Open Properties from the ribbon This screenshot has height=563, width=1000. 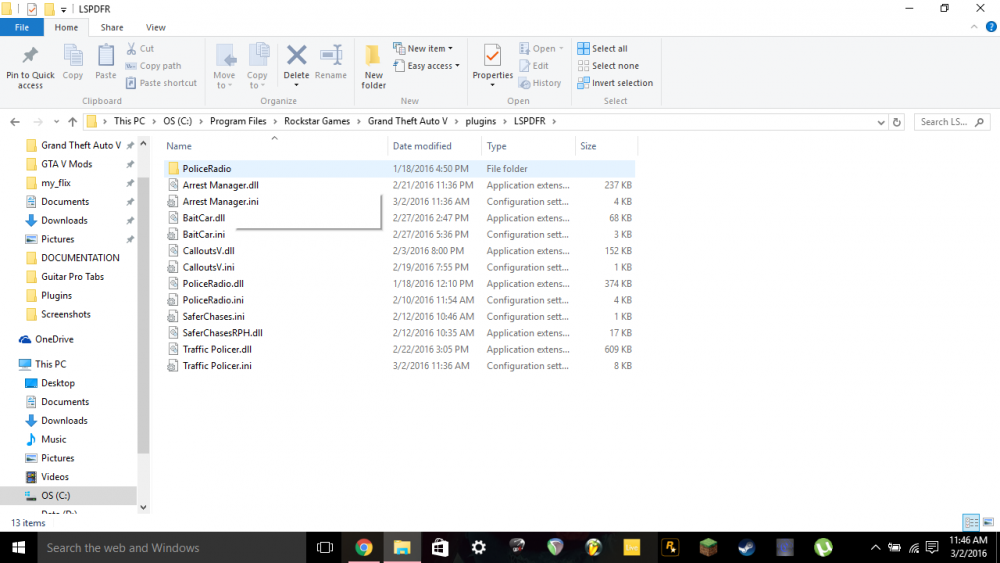[492, 65]
